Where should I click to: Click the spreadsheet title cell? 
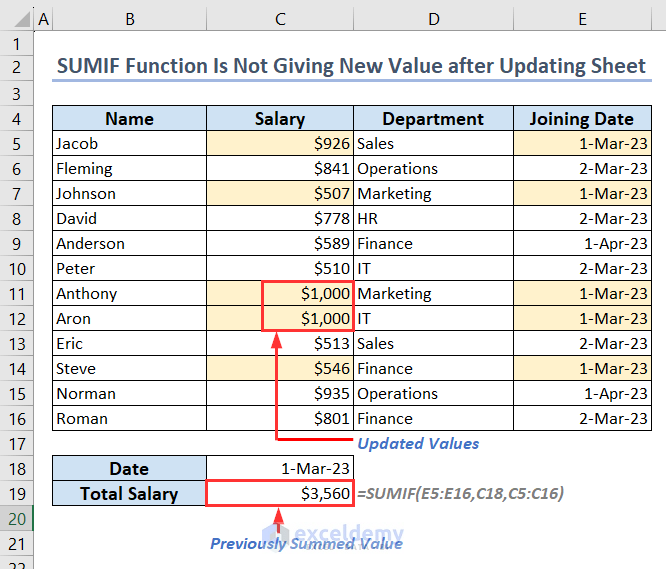[x=351, y=66]
